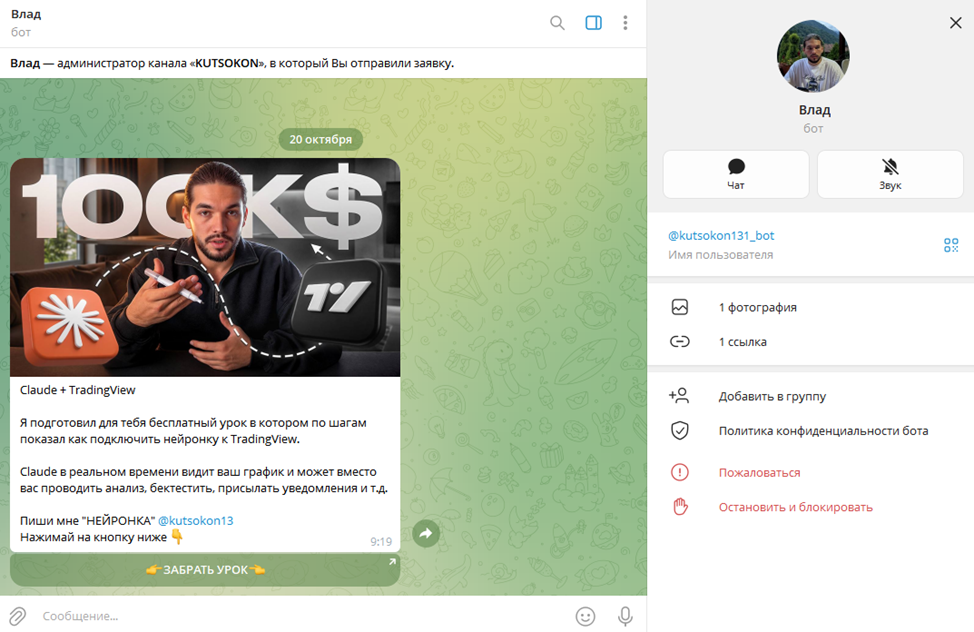The width and height of the screenshot is (974, 632).
Task: Click the Имя пользователя label
Action: (721, 255)
